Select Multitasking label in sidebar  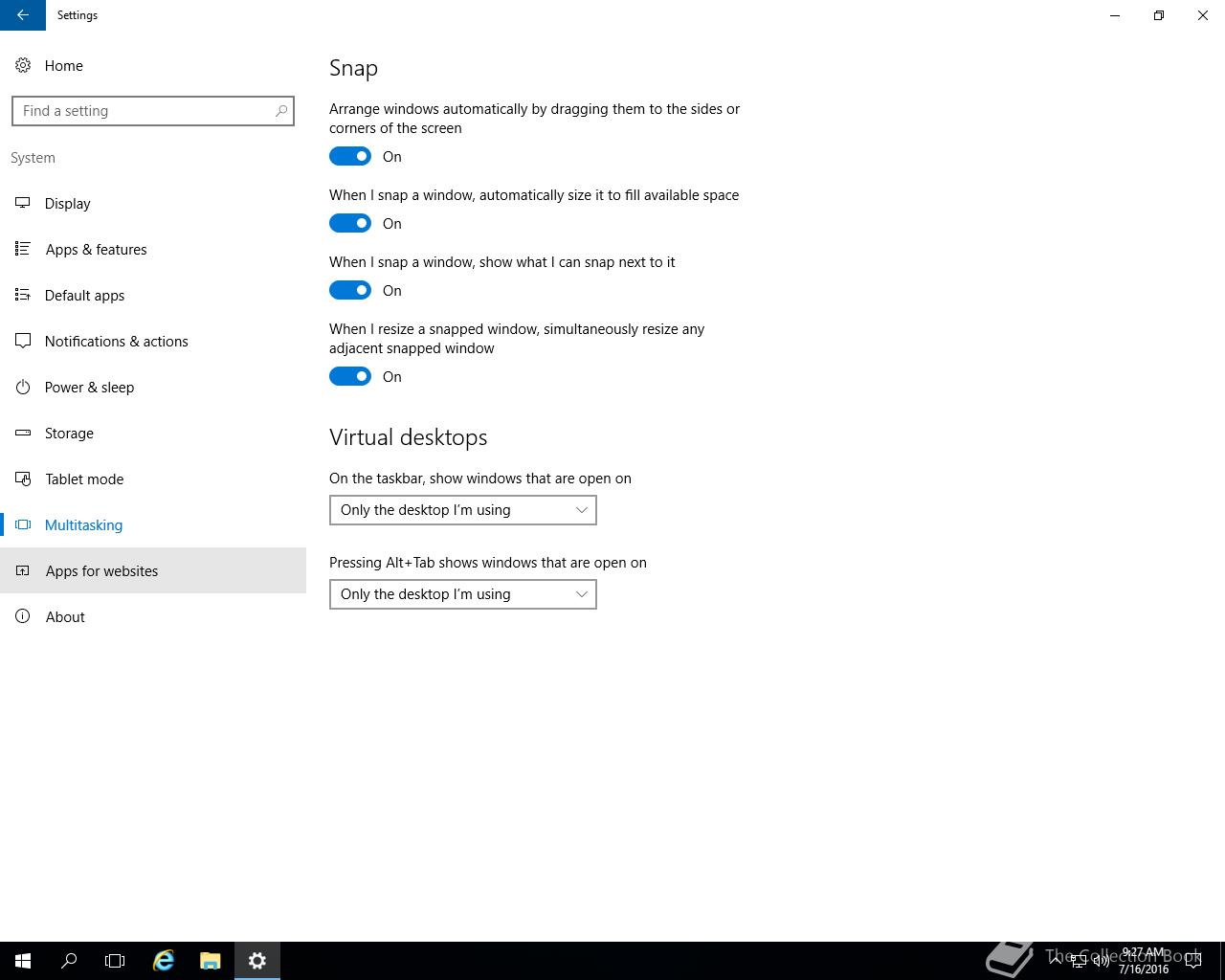click(83, 525)
